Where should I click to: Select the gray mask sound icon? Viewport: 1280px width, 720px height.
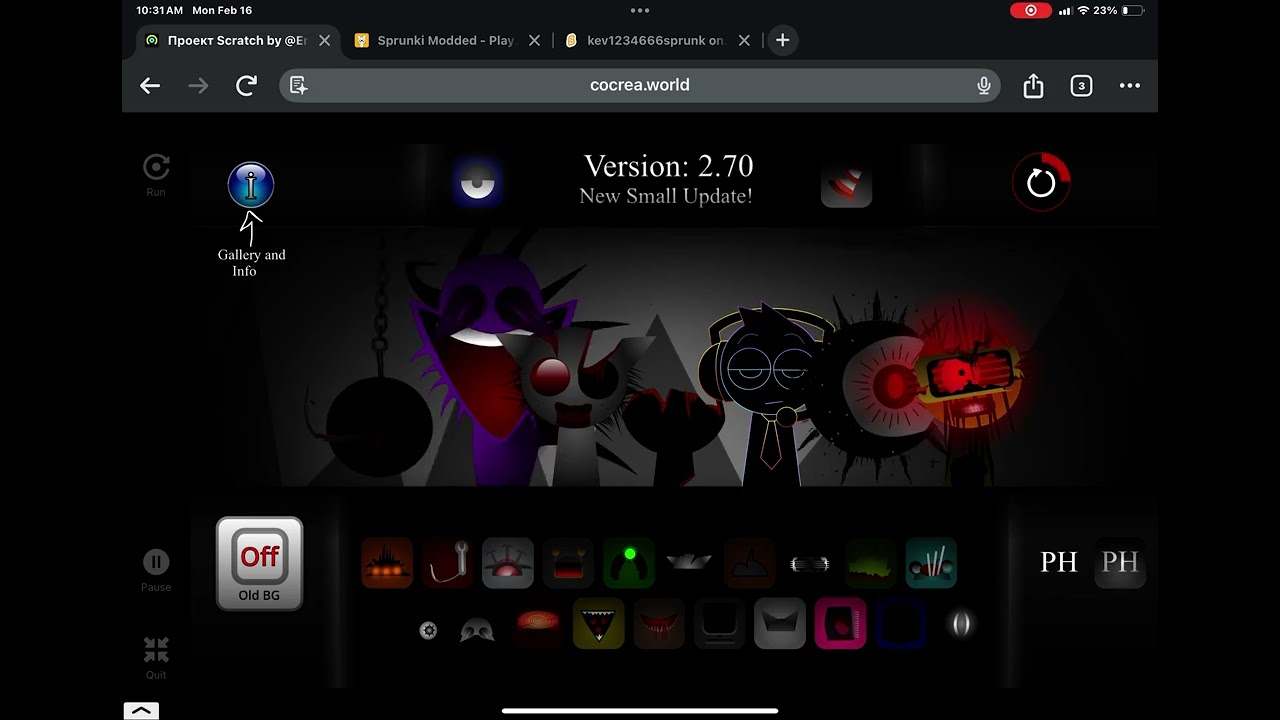(477, 630)
